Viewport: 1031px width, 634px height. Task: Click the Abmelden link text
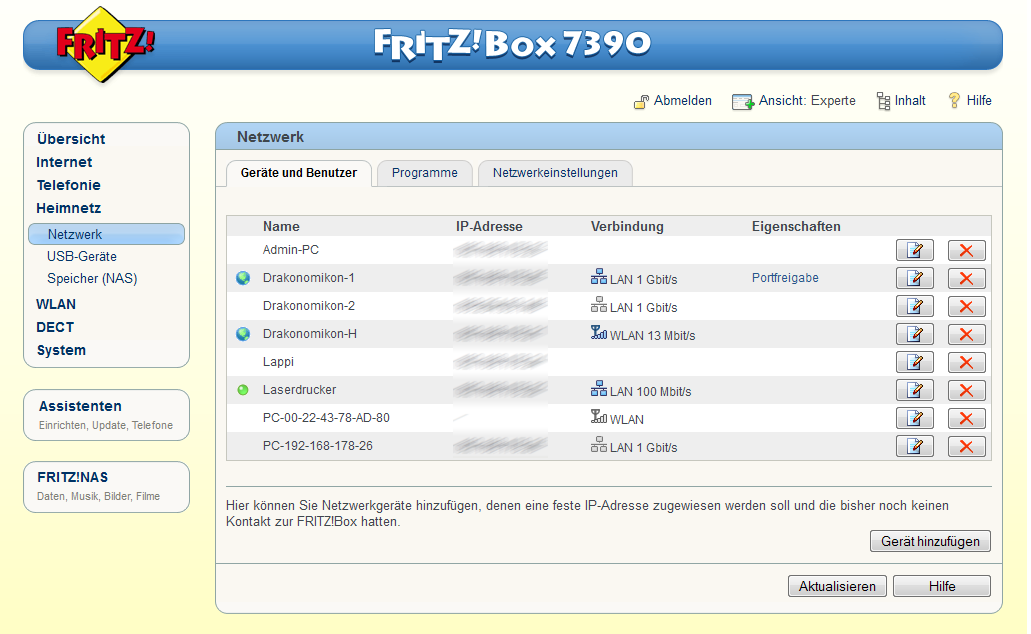683,101
